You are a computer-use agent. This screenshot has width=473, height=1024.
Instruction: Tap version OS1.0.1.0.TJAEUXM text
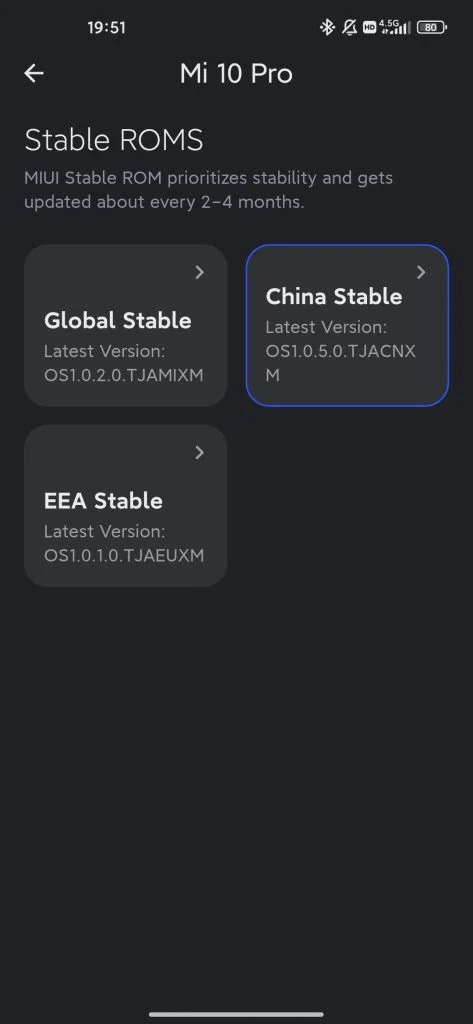point(124,556)
